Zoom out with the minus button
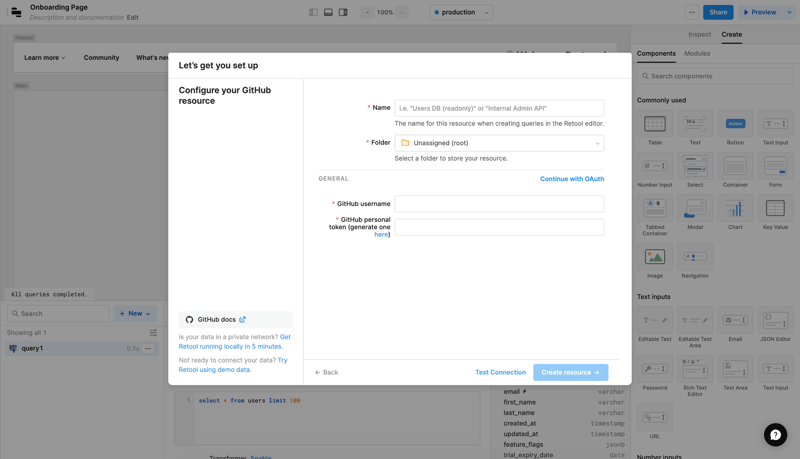The image size is (800, 459). coord(367,12)
